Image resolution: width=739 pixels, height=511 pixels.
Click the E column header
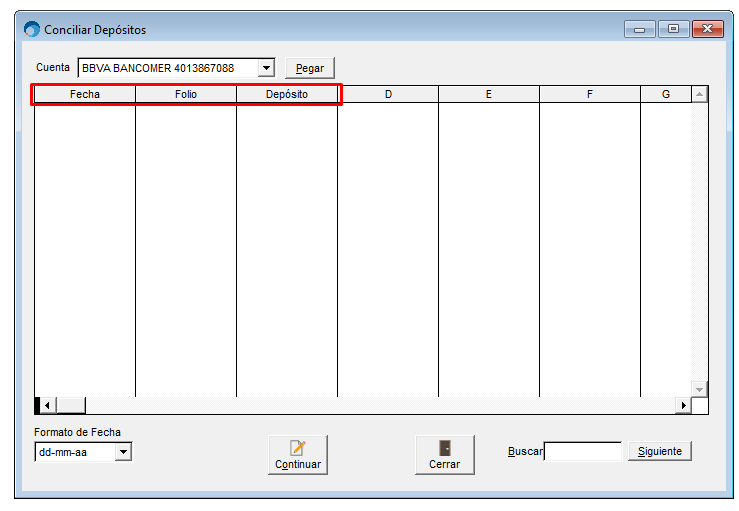tap(489, 94)
